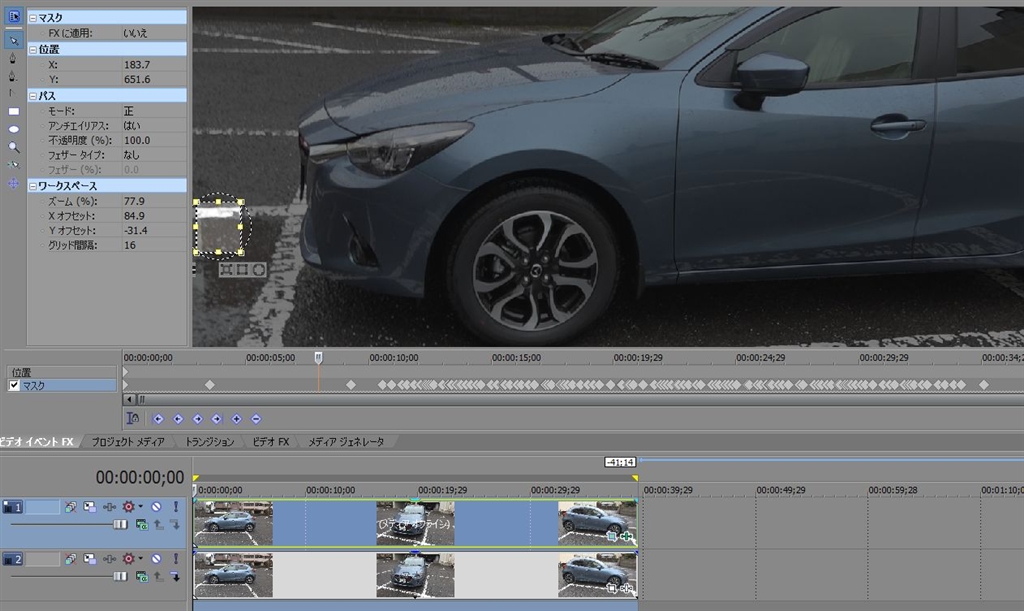Open Track Motion on track 1
Image resolution: width=1024 pixels, height=611 pixels.
pyautogui.click(x=90, y=507)
